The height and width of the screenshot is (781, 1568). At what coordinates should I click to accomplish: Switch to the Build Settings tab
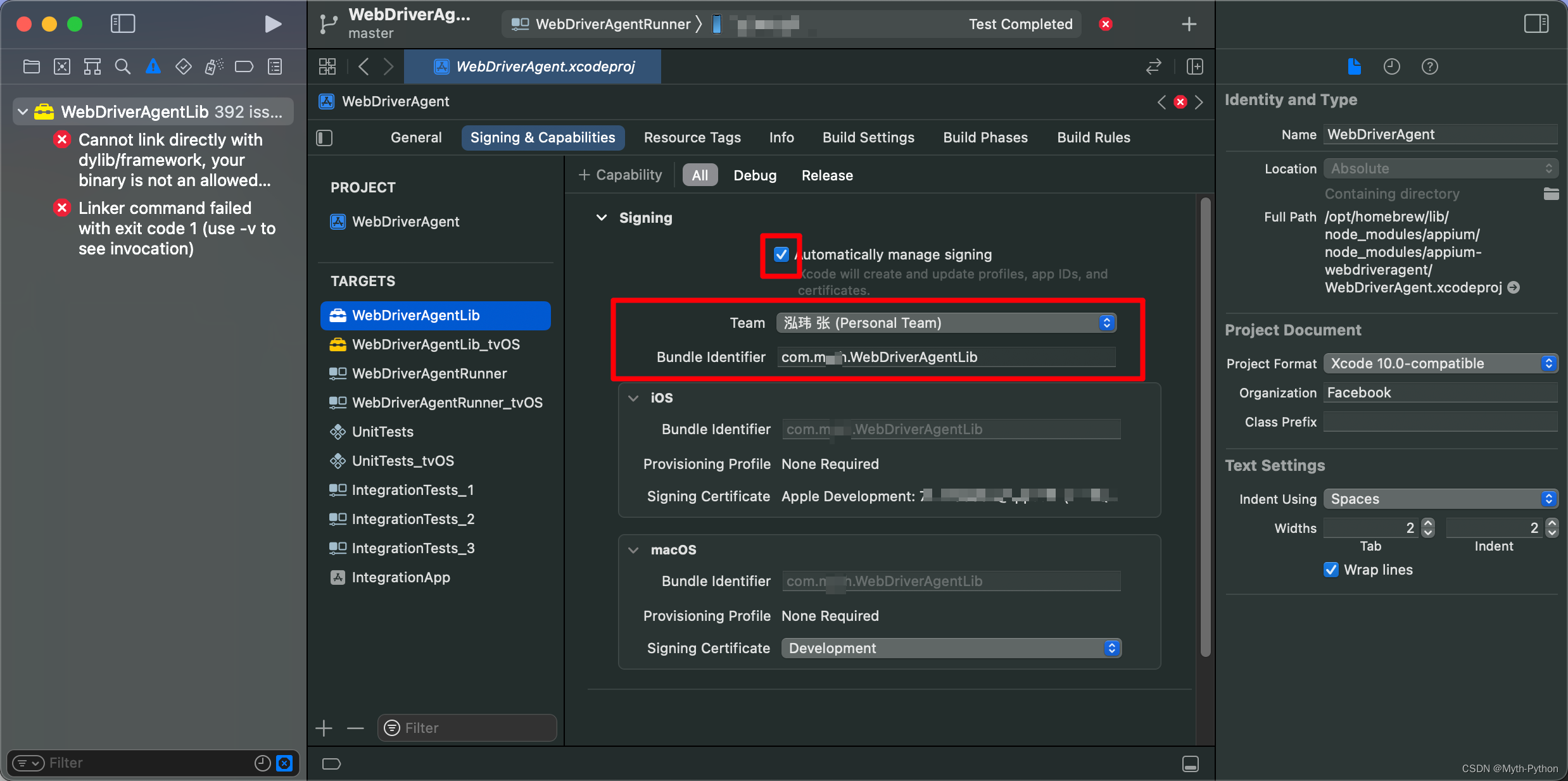(x=868, y=138)
